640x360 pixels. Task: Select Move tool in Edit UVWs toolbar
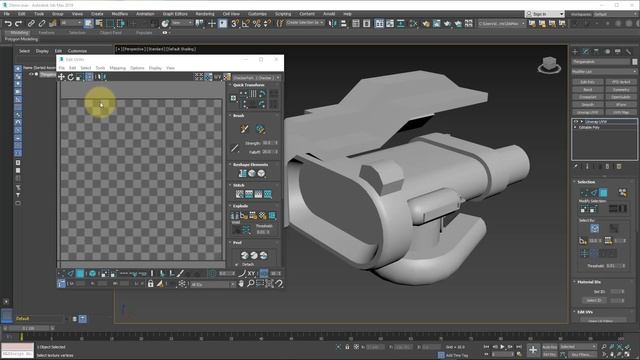click(61, 77)
